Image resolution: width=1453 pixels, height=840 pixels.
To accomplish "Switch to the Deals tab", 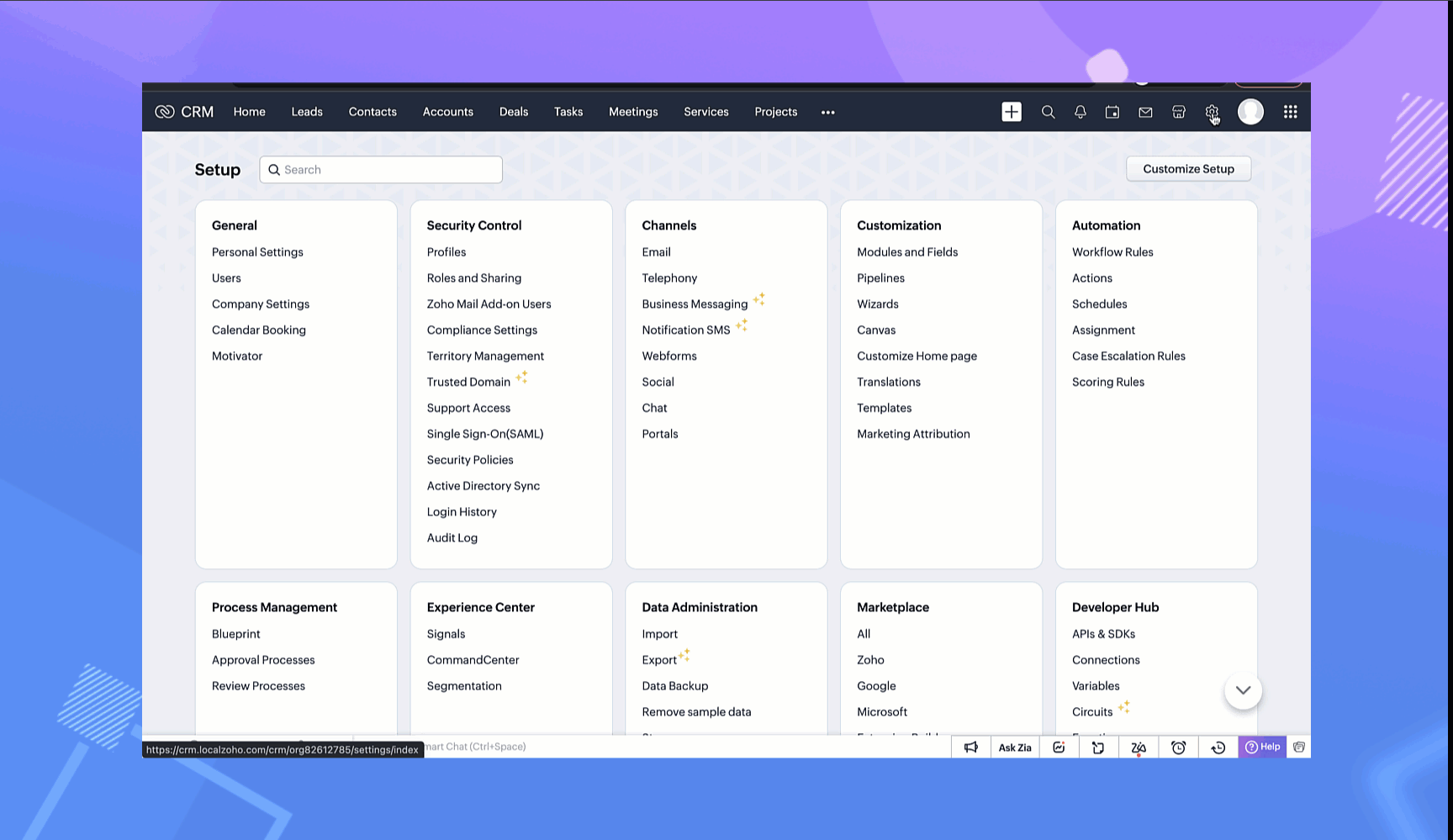I will pos(513,112).
